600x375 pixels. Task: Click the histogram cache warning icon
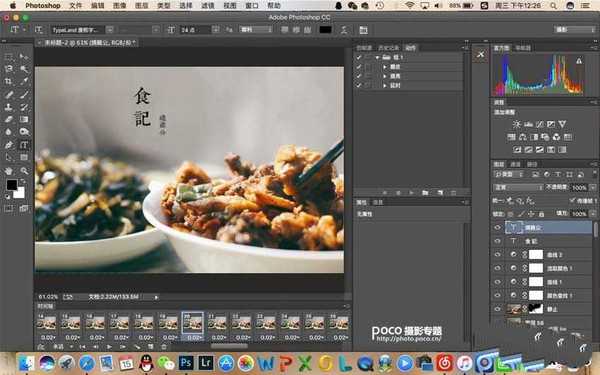click(579, 60)
